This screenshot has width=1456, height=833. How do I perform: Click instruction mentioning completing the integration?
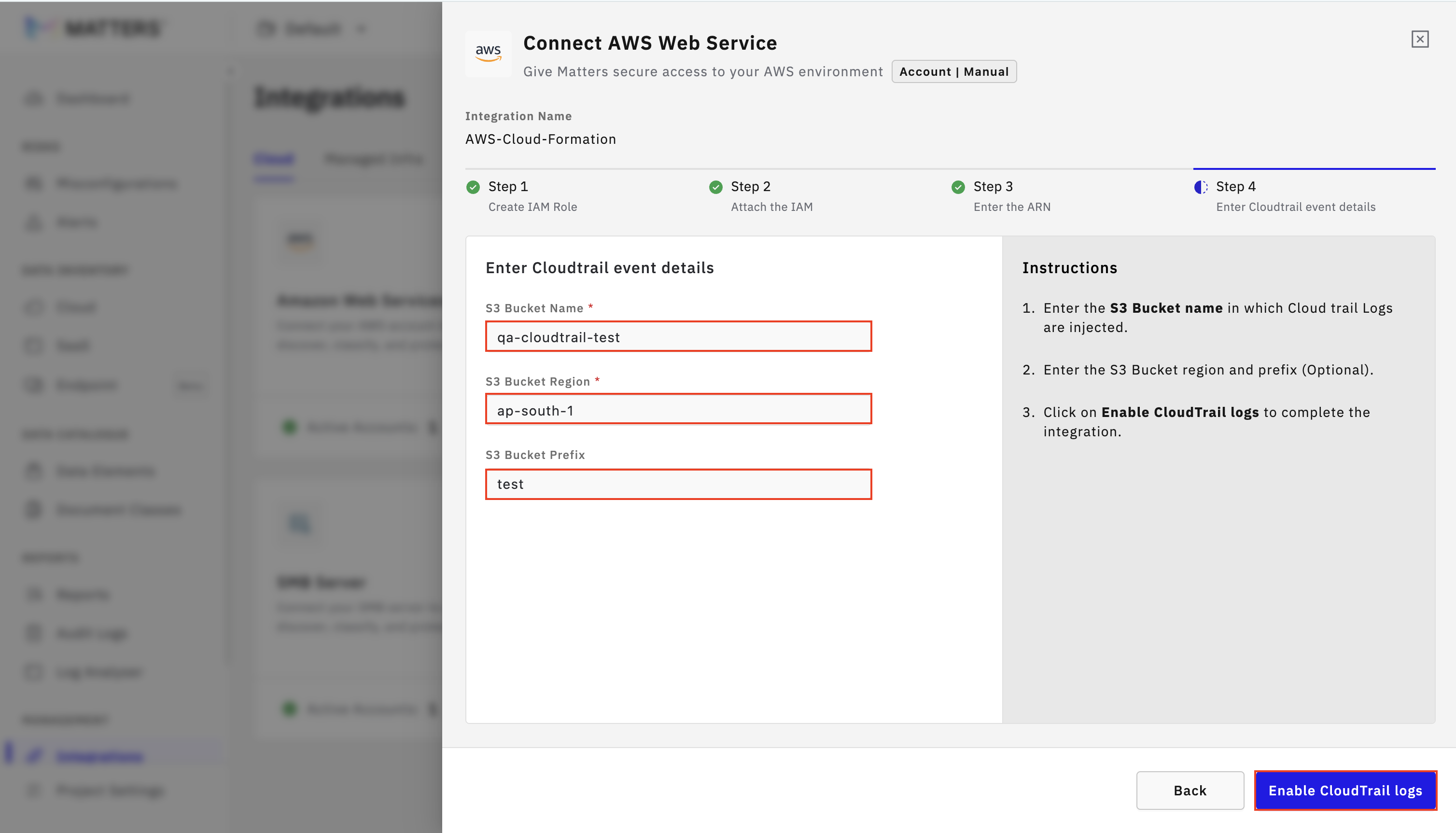pyautogui.click(x=1206, y=422)
